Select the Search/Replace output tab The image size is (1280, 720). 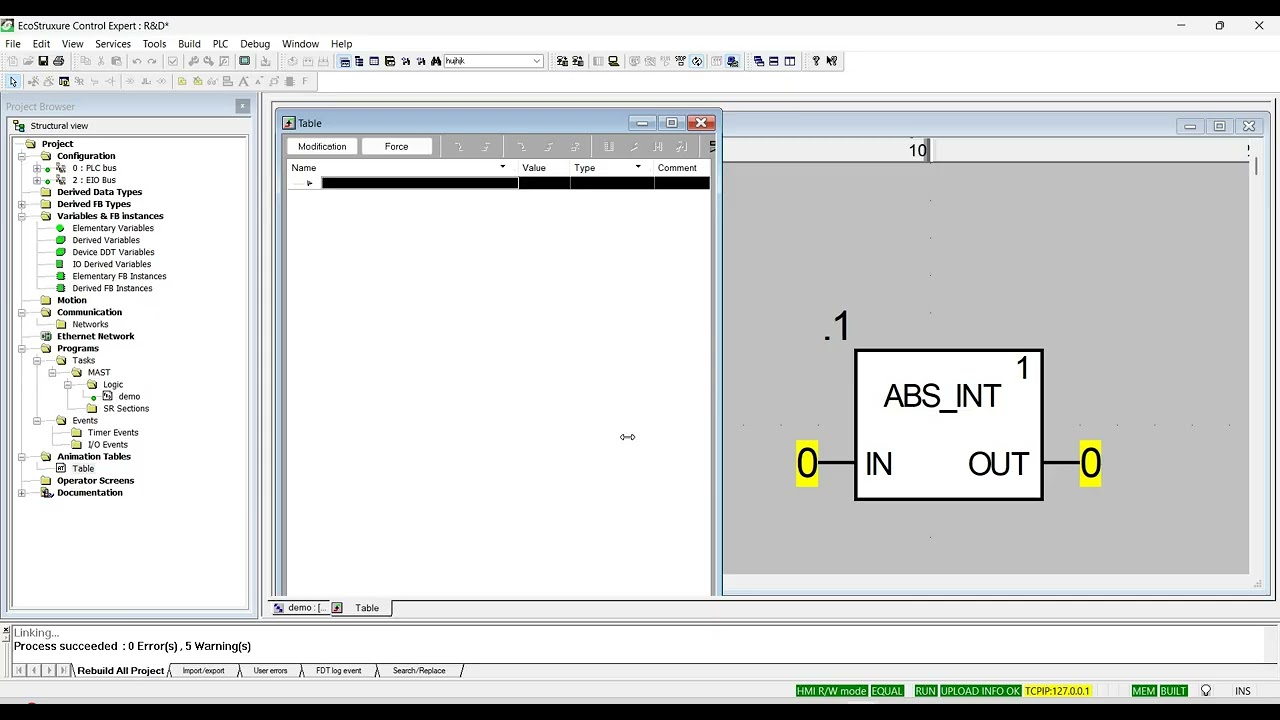click(419, 671)
